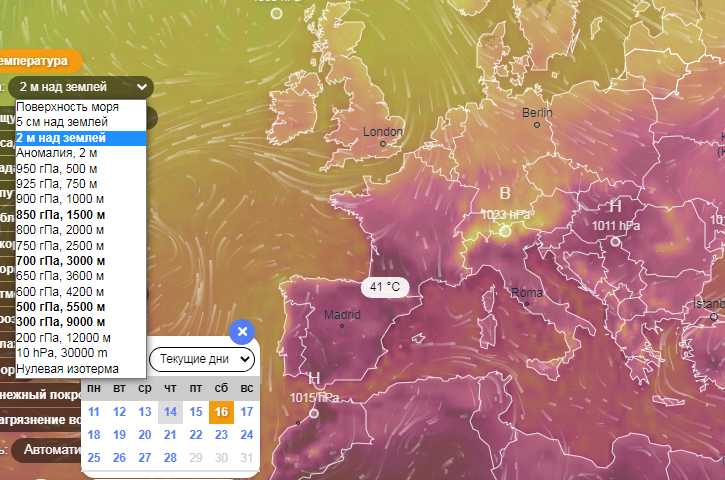725x480 pixels.
Task: Select the 1015 hPa pressure marker
Action: pos(314,413)
